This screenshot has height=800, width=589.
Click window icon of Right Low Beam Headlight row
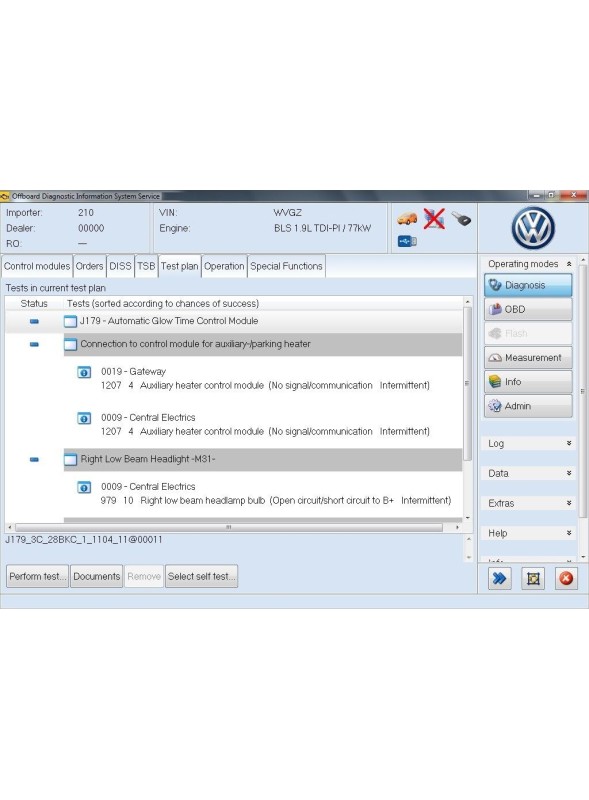tap(70, 460)
